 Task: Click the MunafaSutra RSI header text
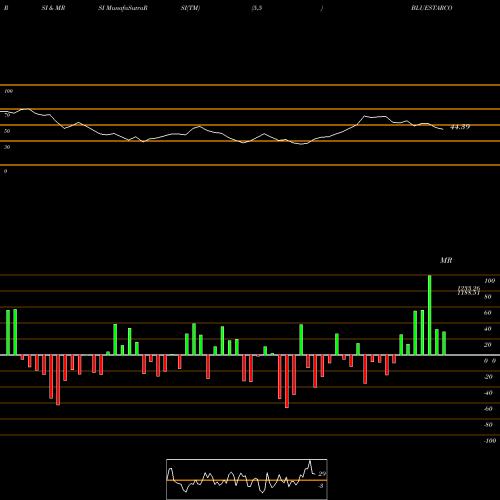point(123,8)
